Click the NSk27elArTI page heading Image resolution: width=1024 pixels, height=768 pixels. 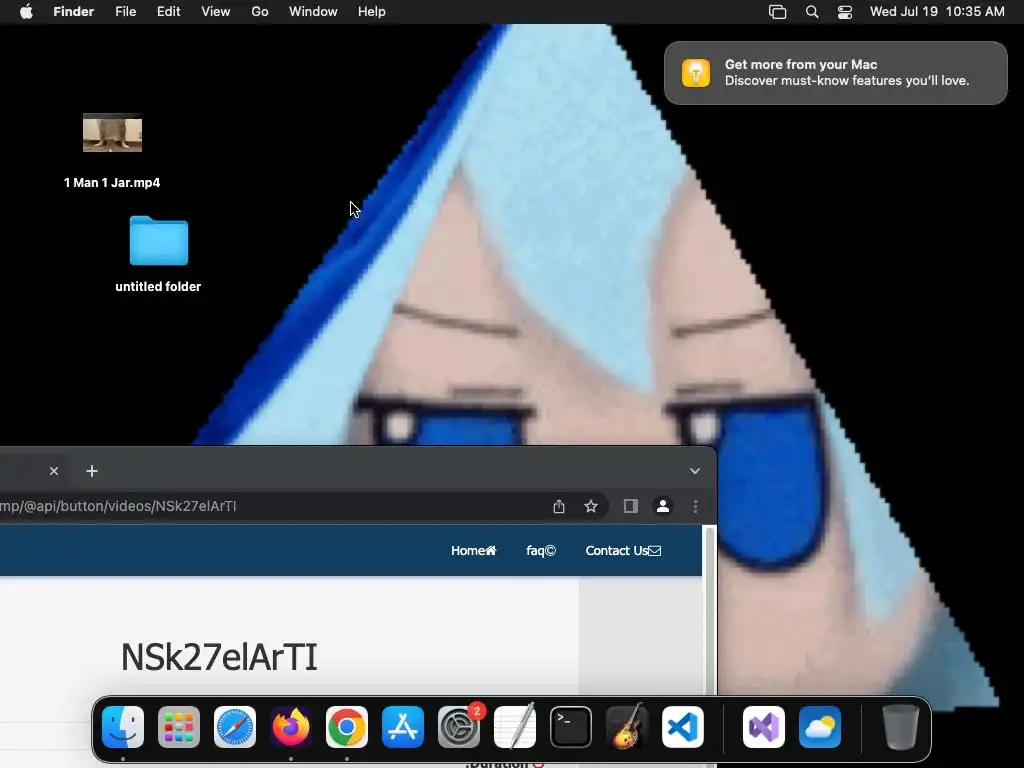[219, 657]
